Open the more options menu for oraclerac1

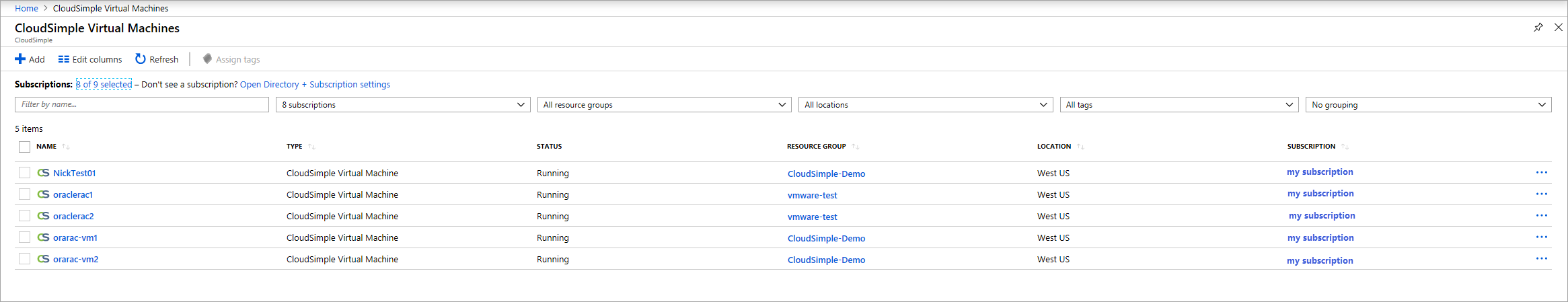pos(1542,194)
